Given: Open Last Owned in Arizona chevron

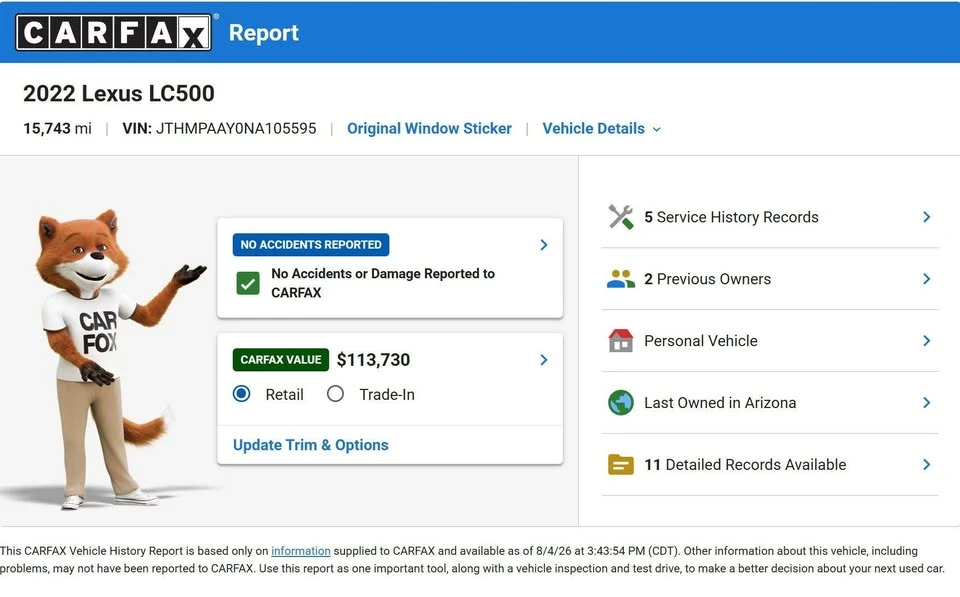Looking at the screenshot, I should tap(927, 403).
